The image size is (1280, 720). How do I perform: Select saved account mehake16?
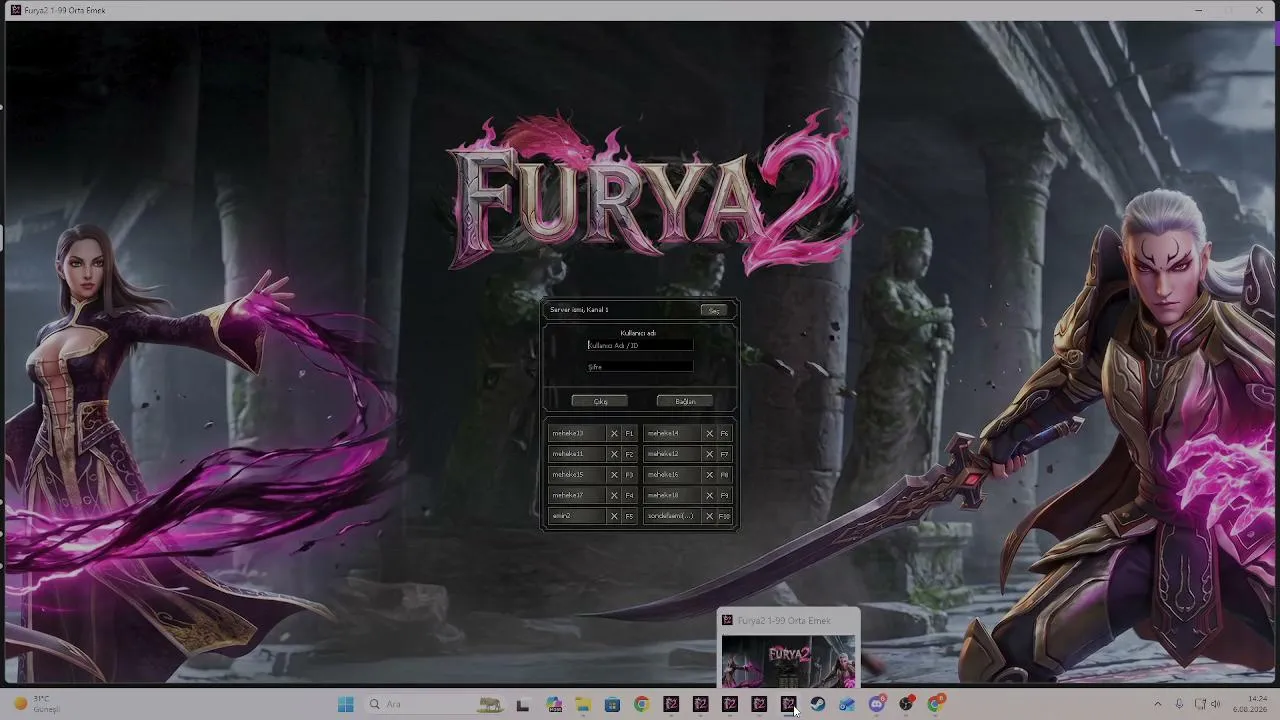[672, 475]
